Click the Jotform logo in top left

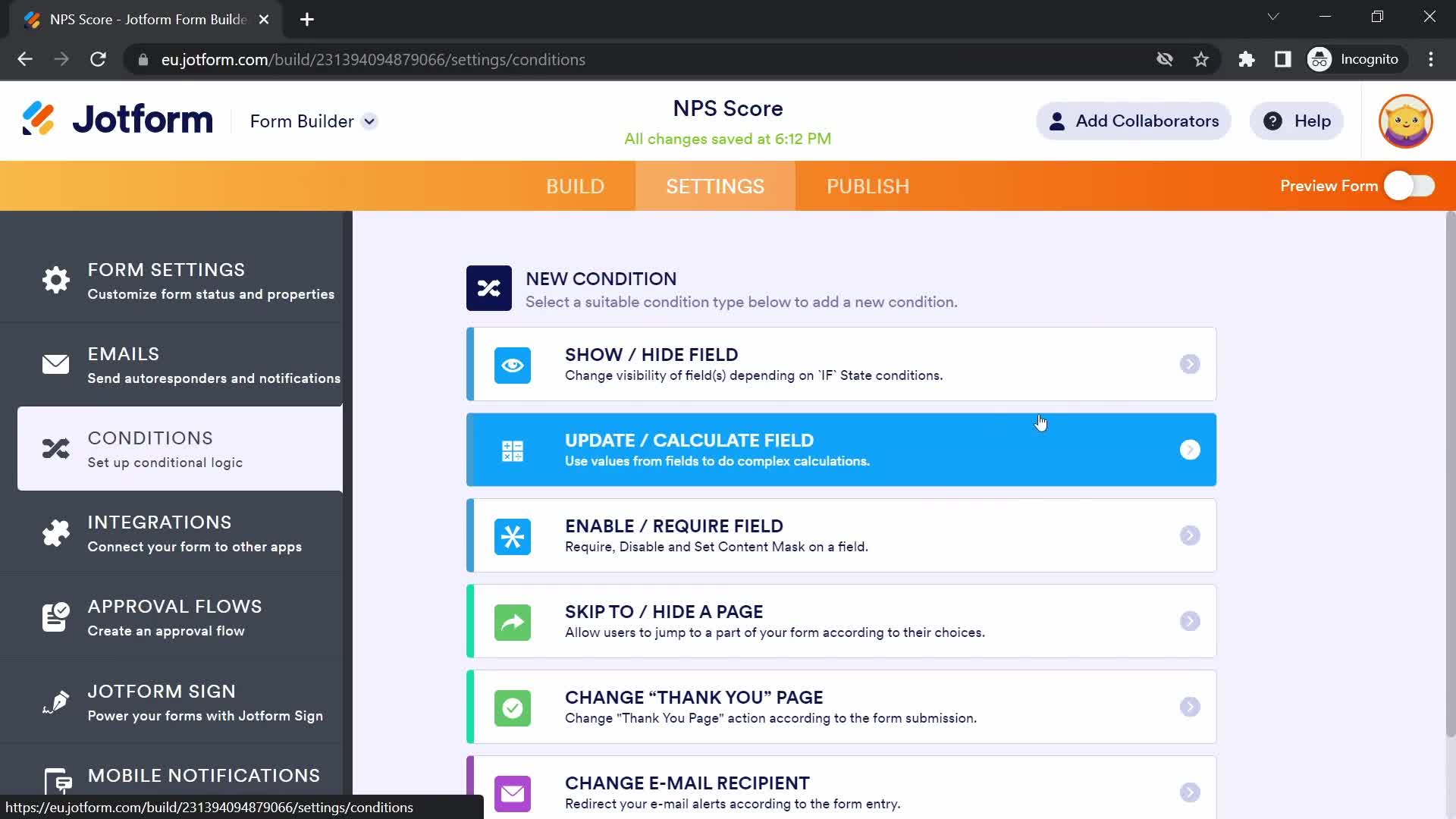117,120
